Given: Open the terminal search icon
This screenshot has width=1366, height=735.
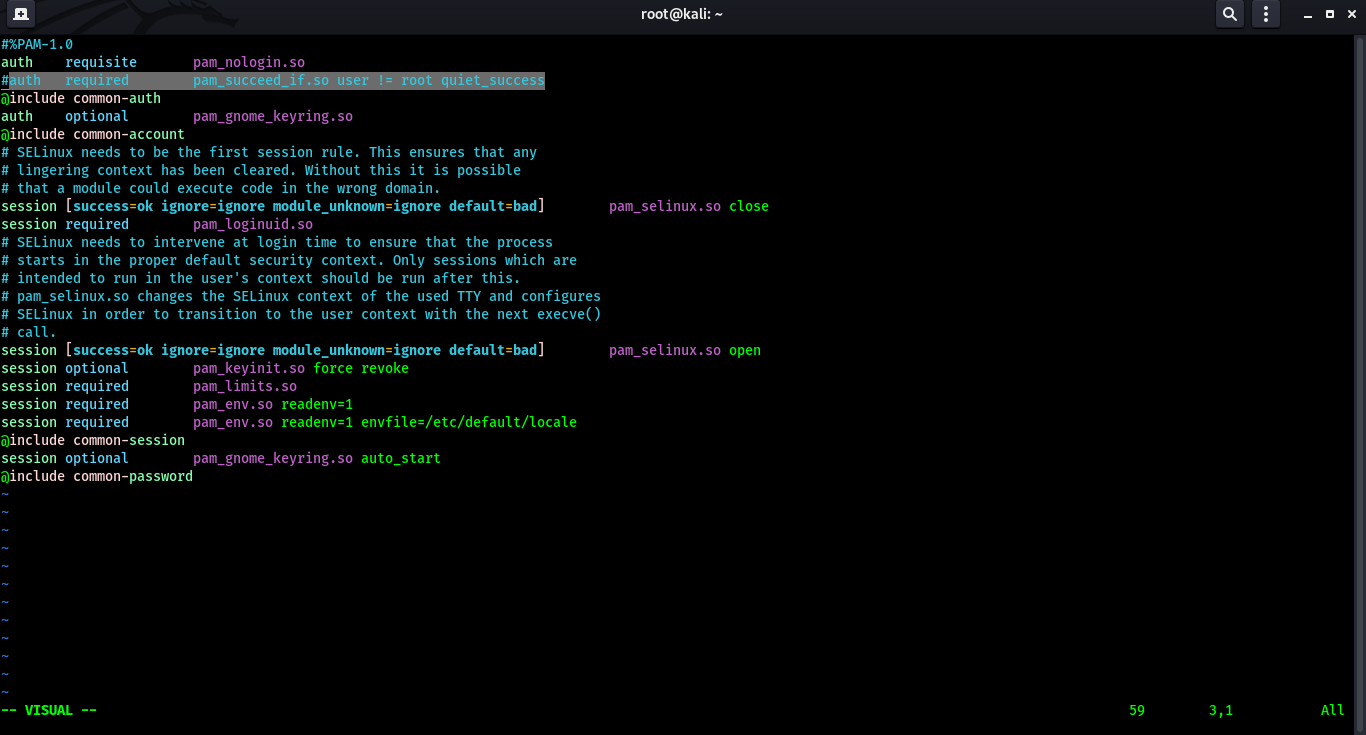Looking at the screenshot, I should [1229, 14].
